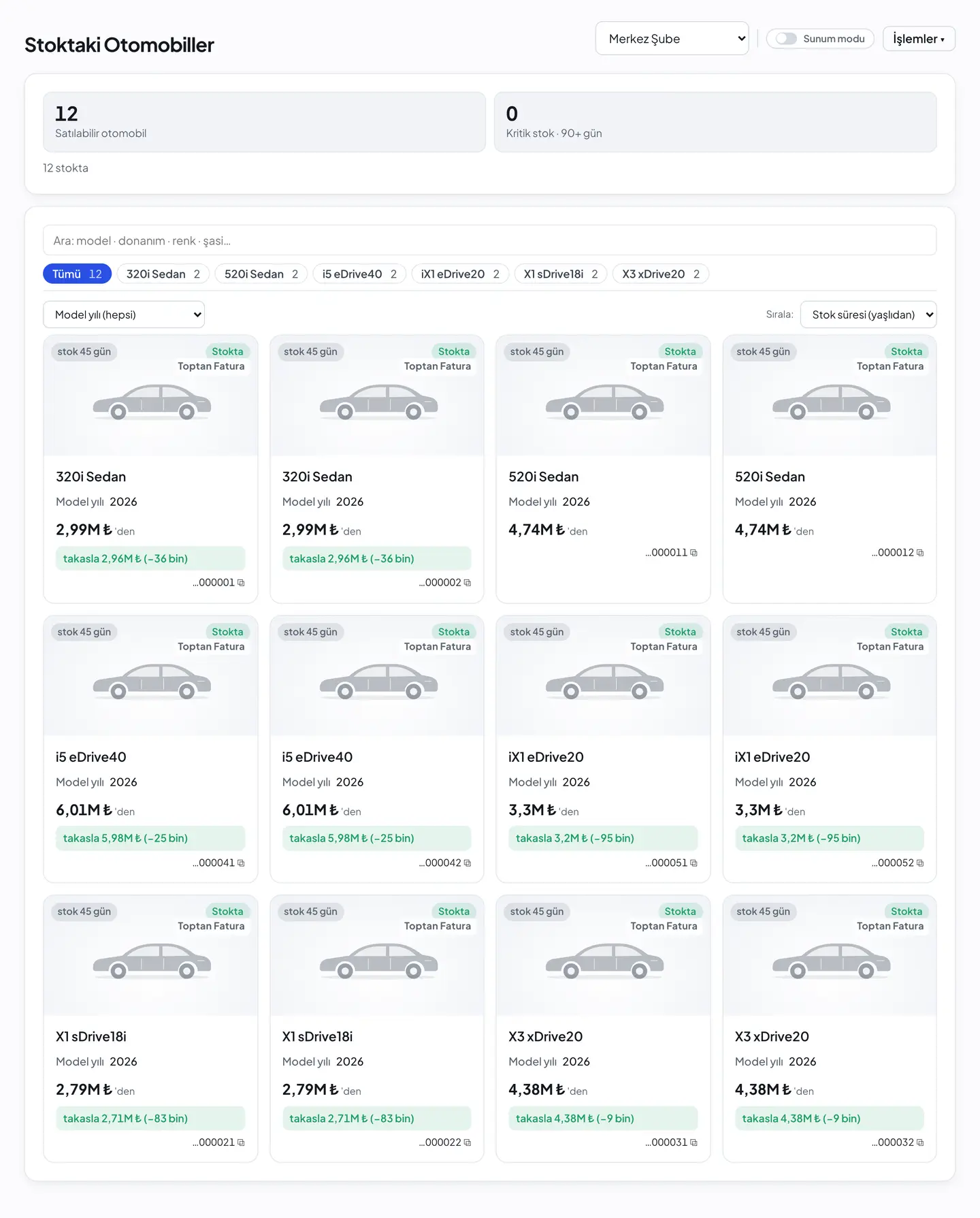This screenshot has width=980, height=1218.
Task: Open i5 eDrive40 title on 000041 card
Action: pyautogui.click(x=91, y=757)
